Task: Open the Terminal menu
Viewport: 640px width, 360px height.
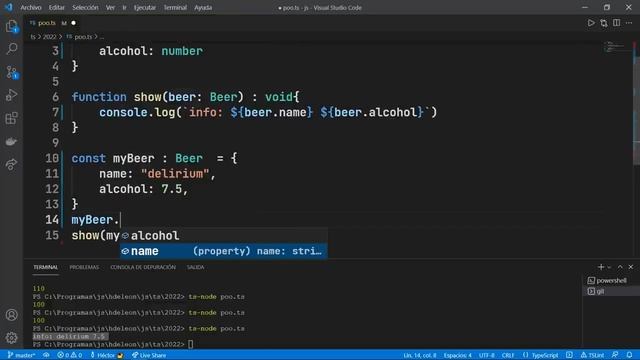Action: (x=175, y=7)
